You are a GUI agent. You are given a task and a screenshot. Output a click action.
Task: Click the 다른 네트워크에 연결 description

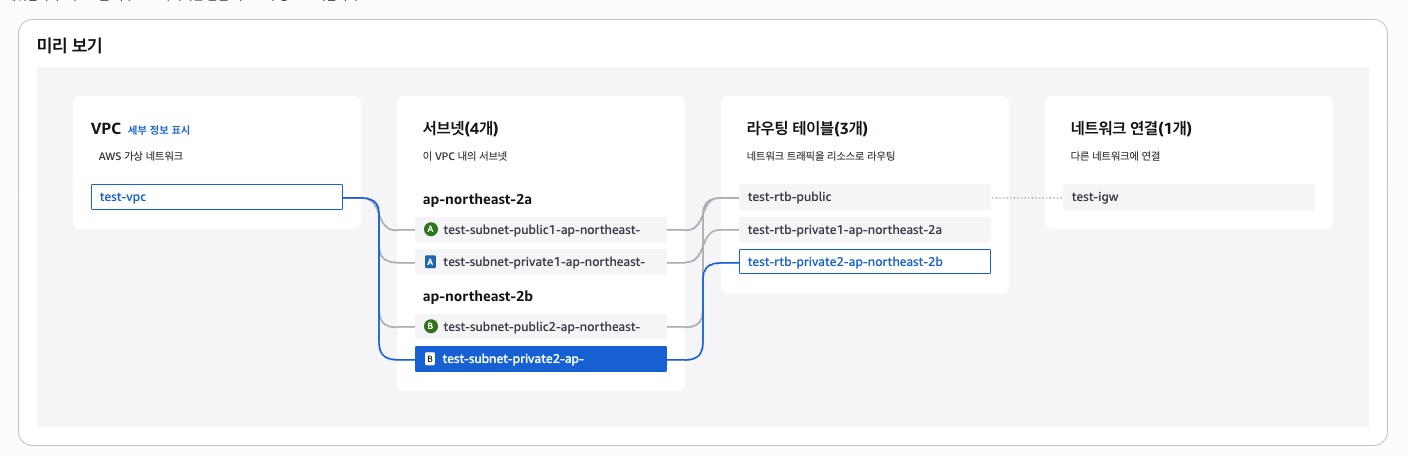coord(1116,156)
